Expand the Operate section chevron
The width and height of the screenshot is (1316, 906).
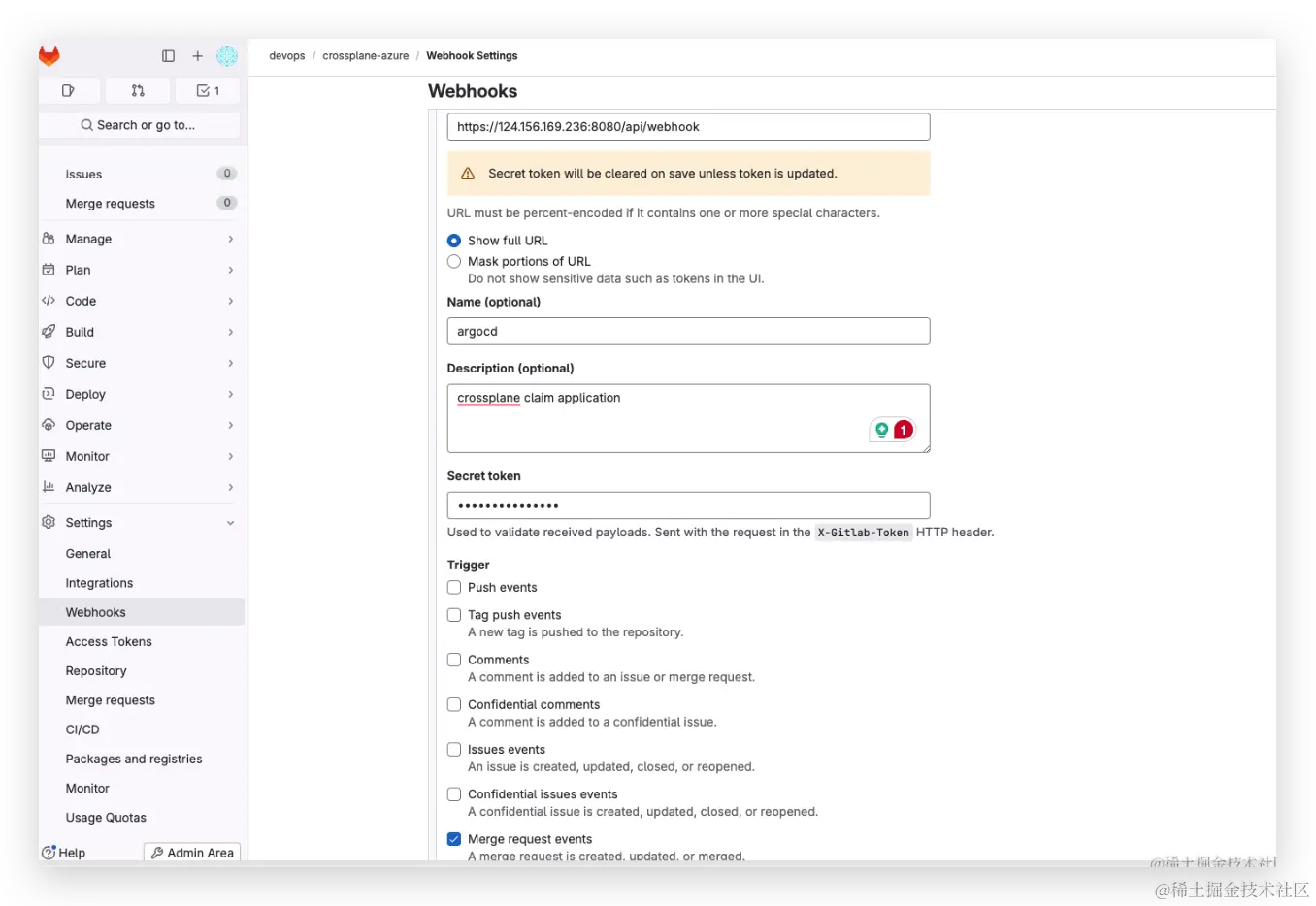[x=231, y=425]
